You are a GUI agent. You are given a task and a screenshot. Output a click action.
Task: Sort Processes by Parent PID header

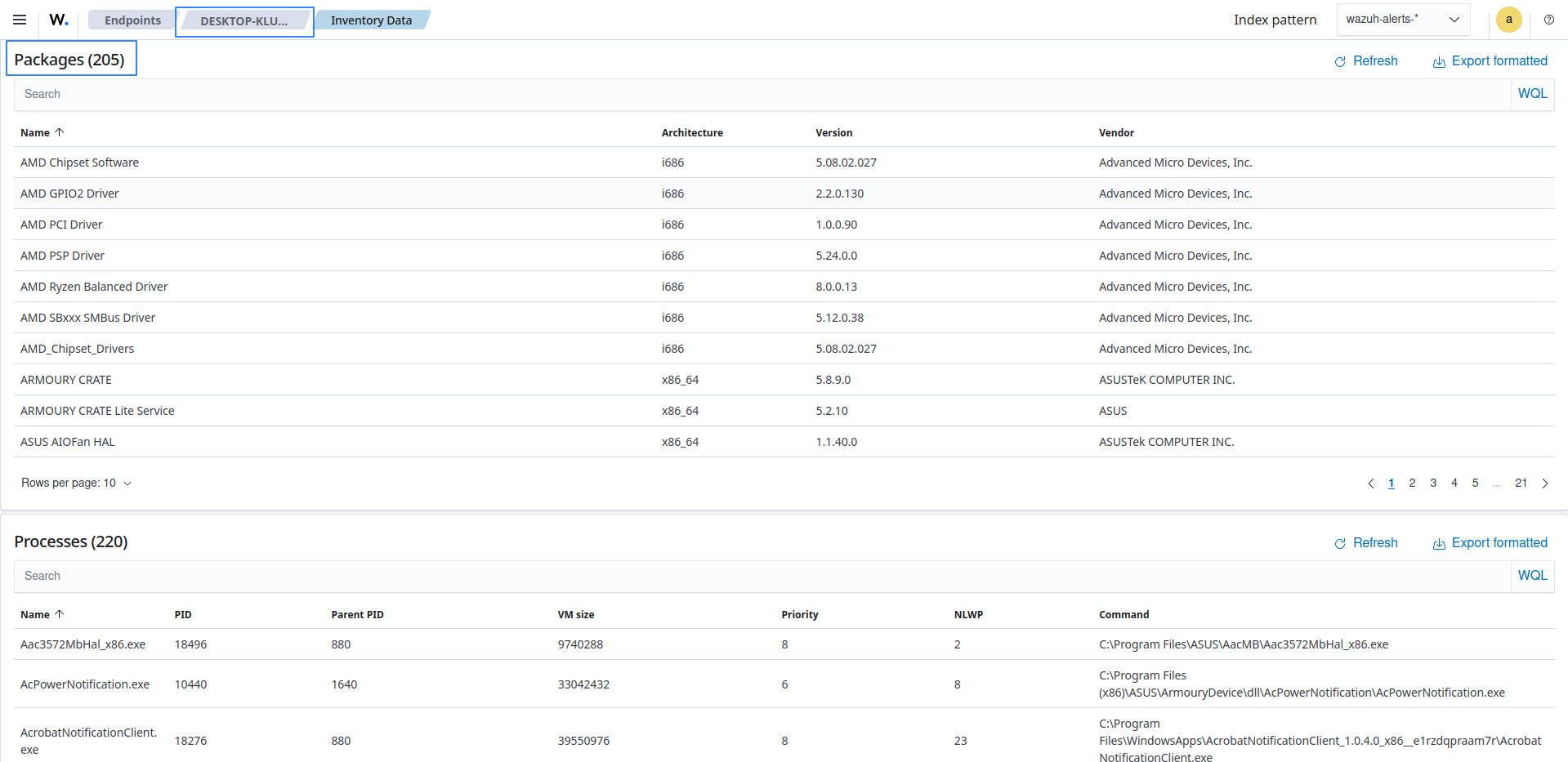coord(357,614)
